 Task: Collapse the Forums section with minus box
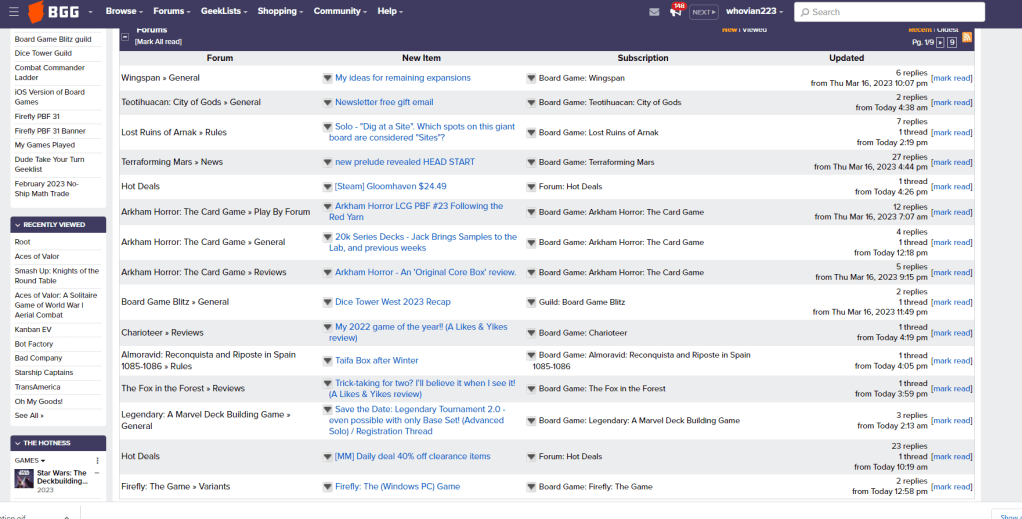(x=125, y=36)
